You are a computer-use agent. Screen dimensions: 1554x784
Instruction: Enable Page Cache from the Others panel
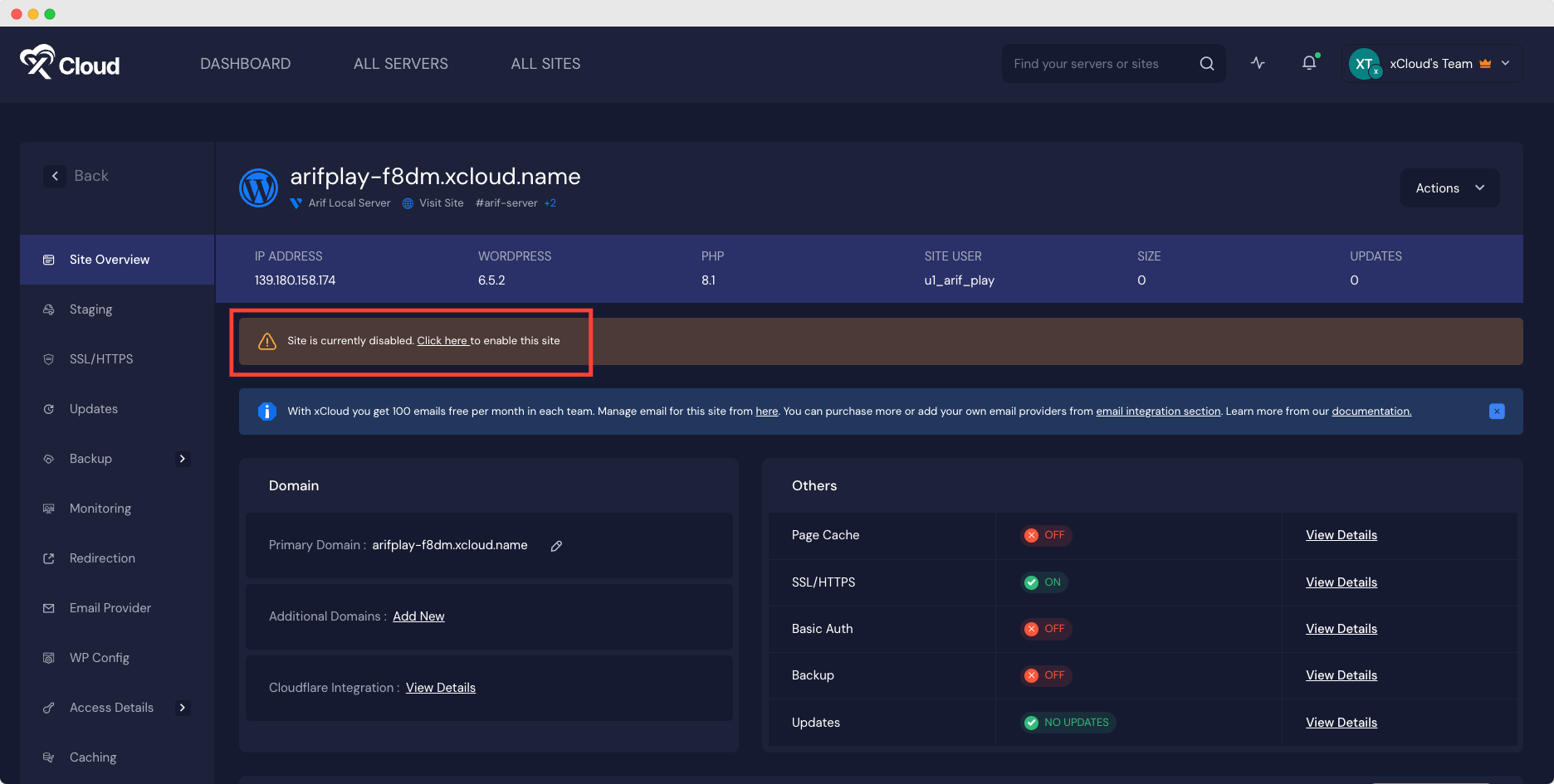[x=1045, y=535]
